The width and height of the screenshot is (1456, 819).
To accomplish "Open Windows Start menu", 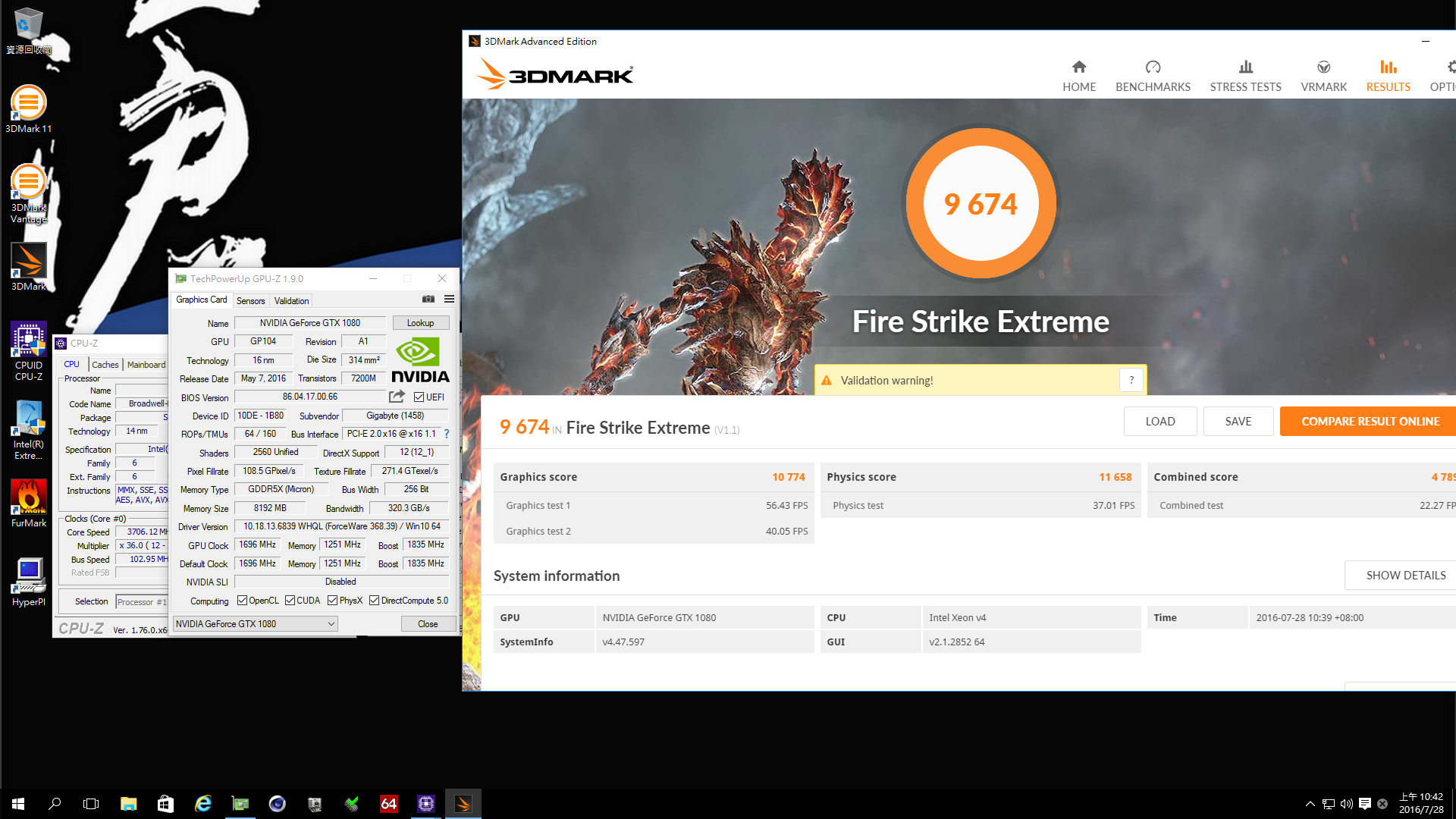I will pyautogui.click(x=18, y=804).
